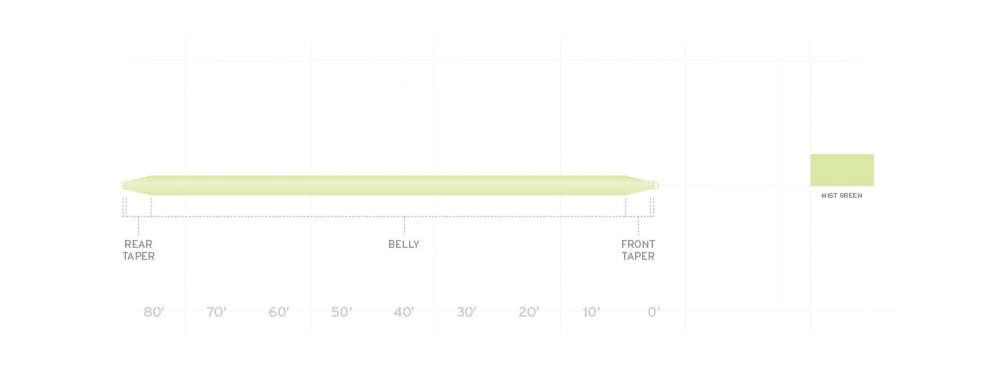Click the dashed bracket under rear taper
Viewport: 995px width, 371px height.
pyautogui.click(x=136, y=207)
